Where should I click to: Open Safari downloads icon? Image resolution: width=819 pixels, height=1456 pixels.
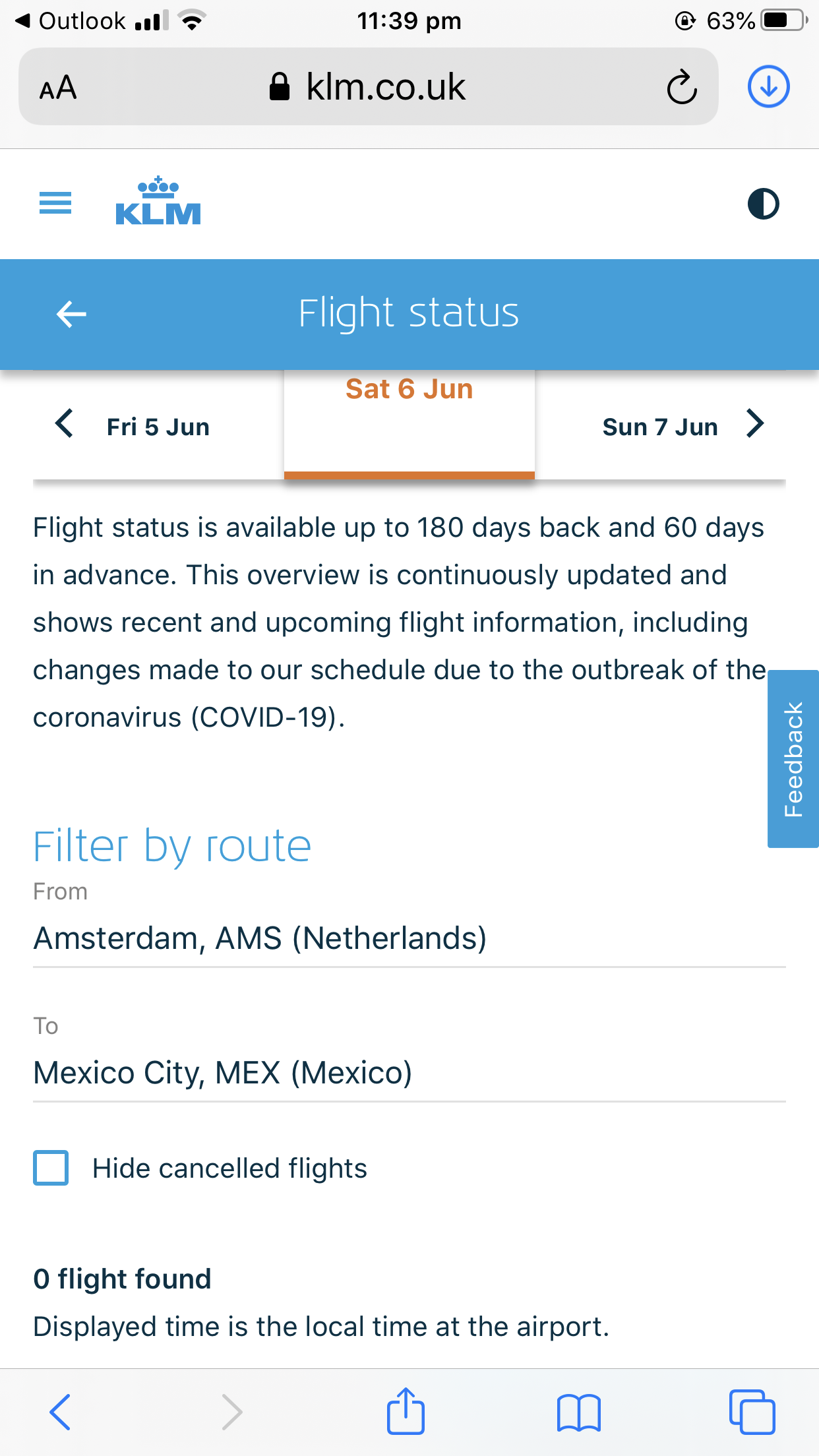pos(768,86)
